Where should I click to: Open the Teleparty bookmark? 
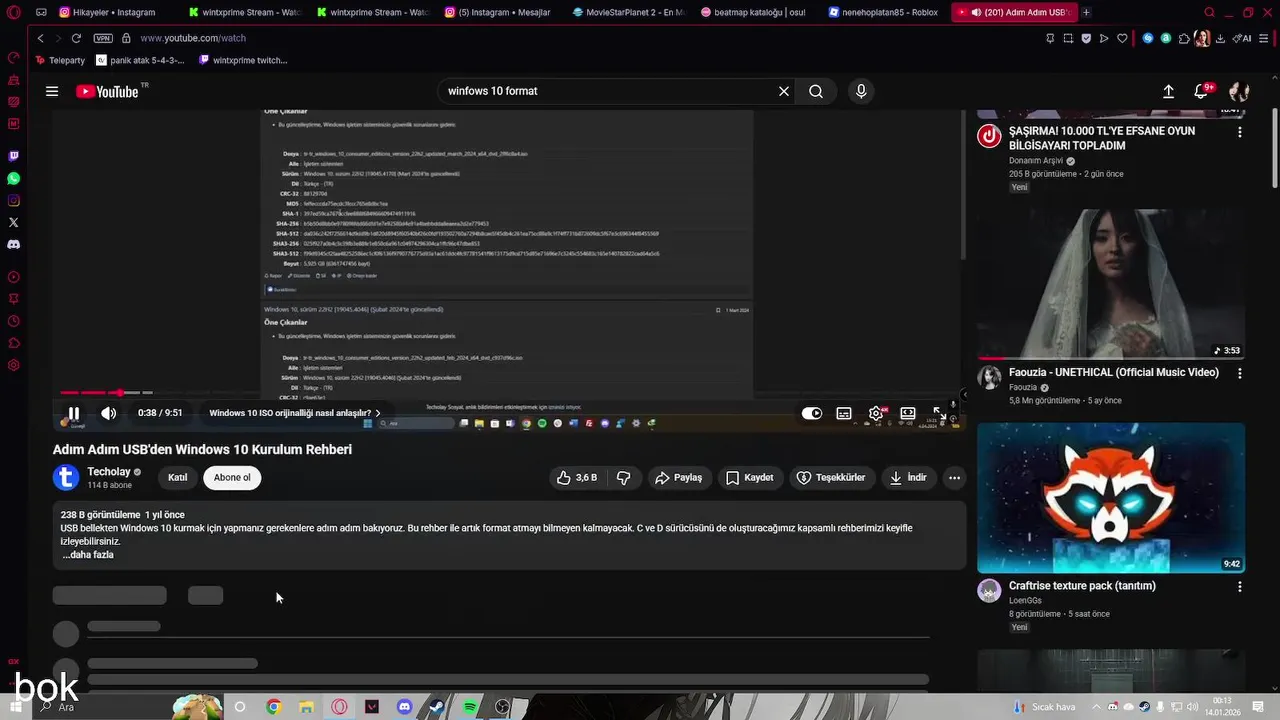coord(59,60)
